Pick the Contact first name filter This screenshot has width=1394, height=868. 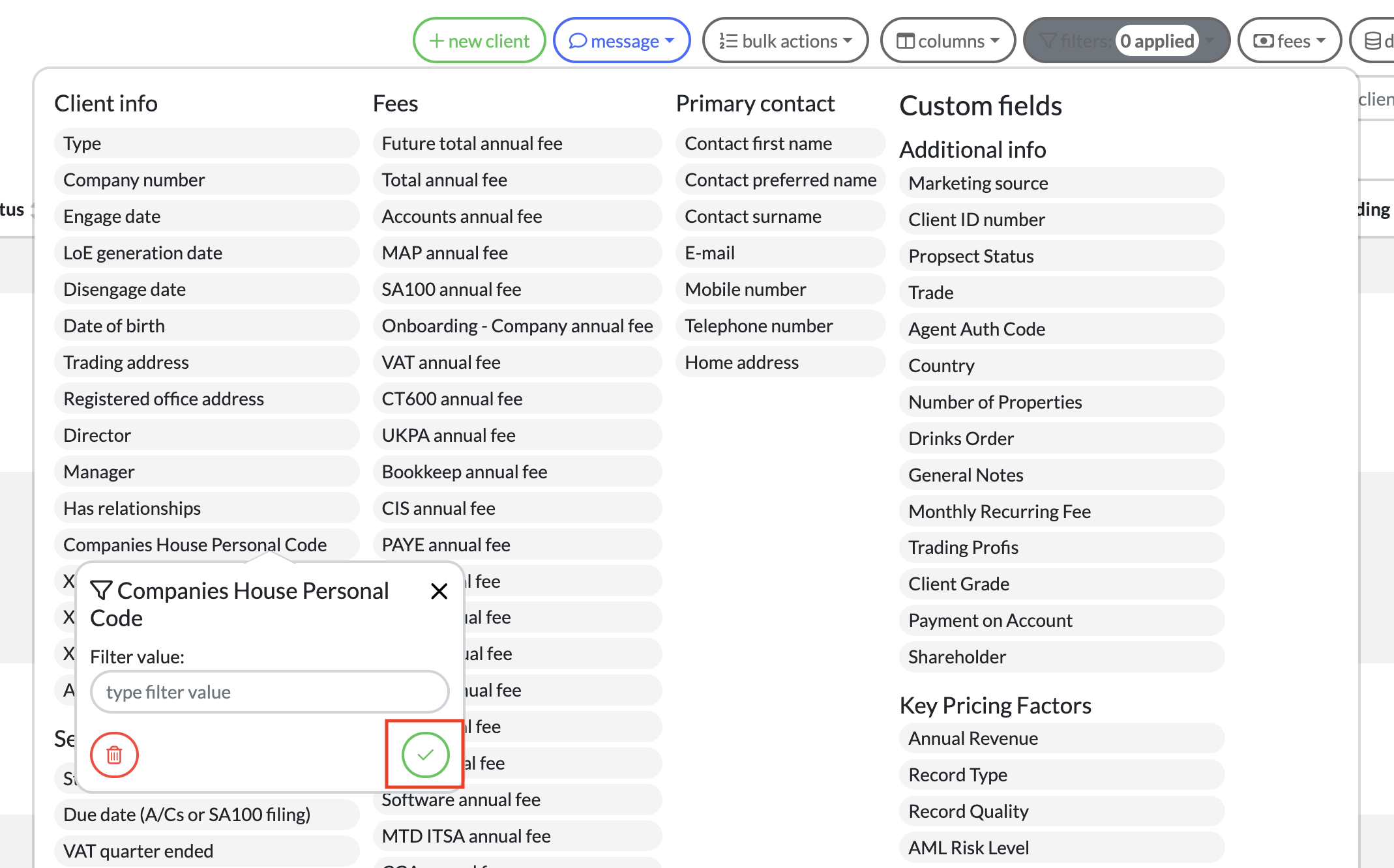780,143
